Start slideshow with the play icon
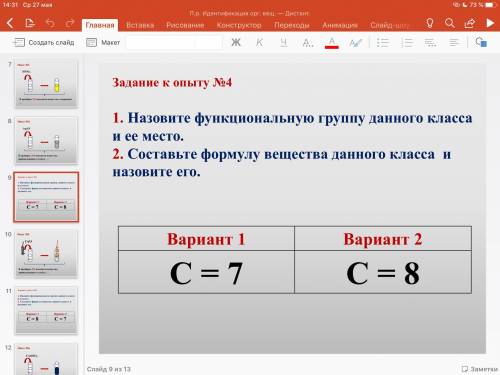 pyautogui.click(x=490, y=23)
